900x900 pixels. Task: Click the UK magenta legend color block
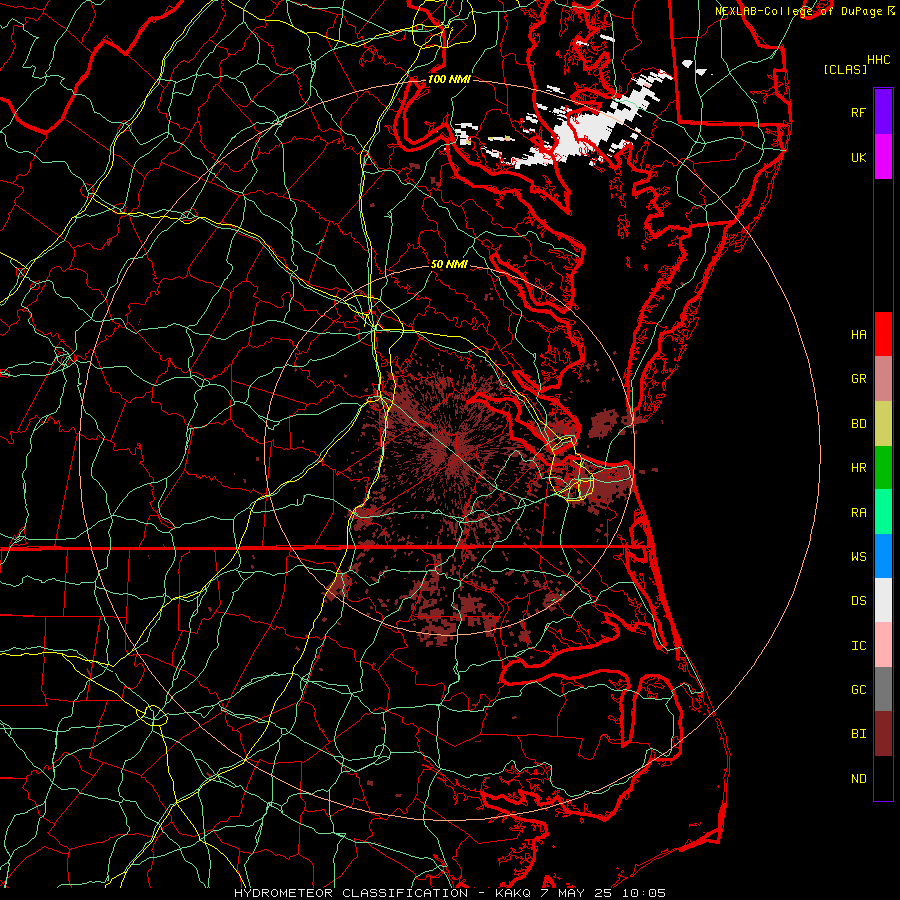coord(883,157)
